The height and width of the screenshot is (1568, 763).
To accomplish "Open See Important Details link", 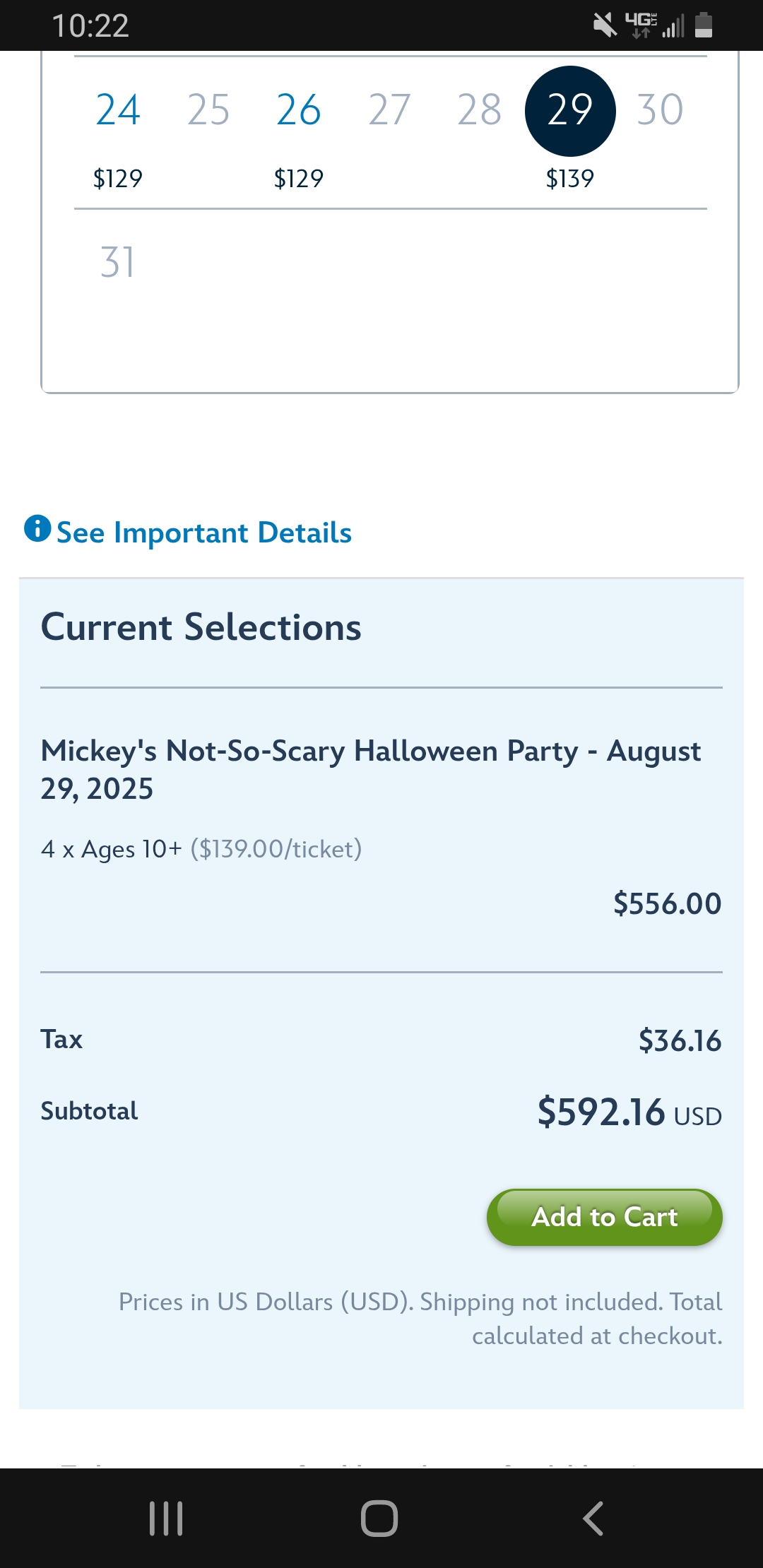I will tap(204, 533).
